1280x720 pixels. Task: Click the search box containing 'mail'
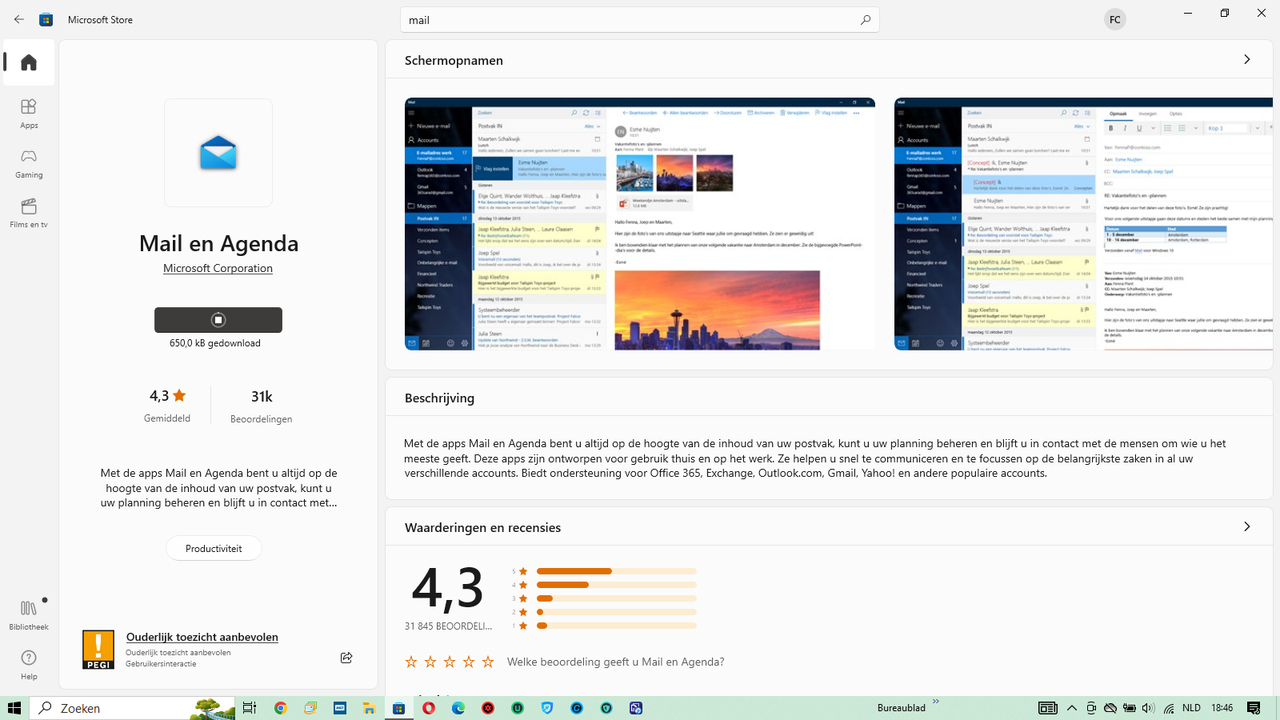640,19
